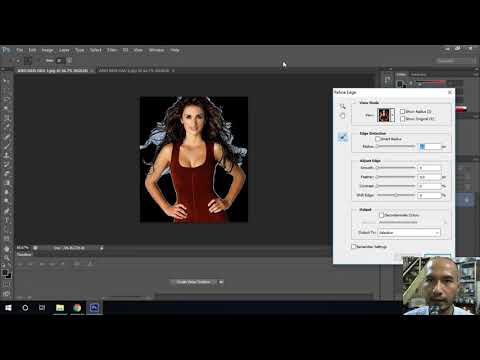
Task: Enable the Show Original checkbox
Action: 402,118
